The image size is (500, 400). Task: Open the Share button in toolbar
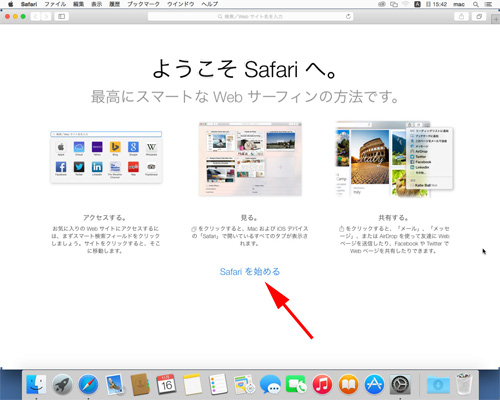461,16
